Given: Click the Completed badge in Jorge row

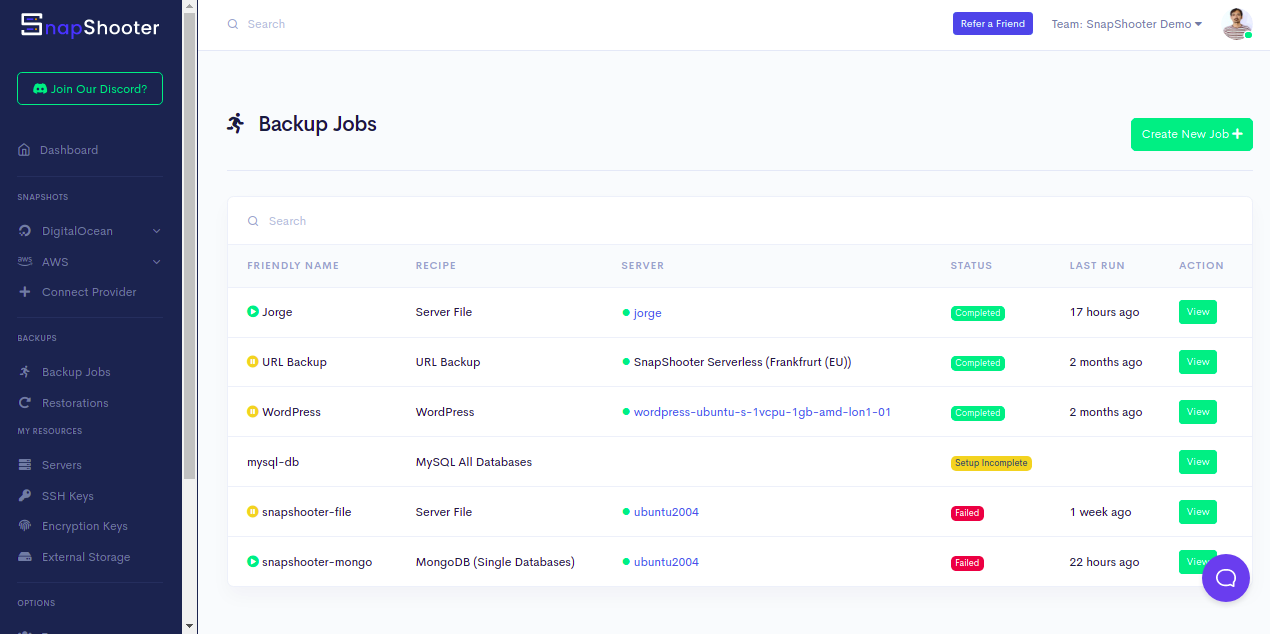Looking at the screenshot, I should pyautogui.click(x=978, y=313).
